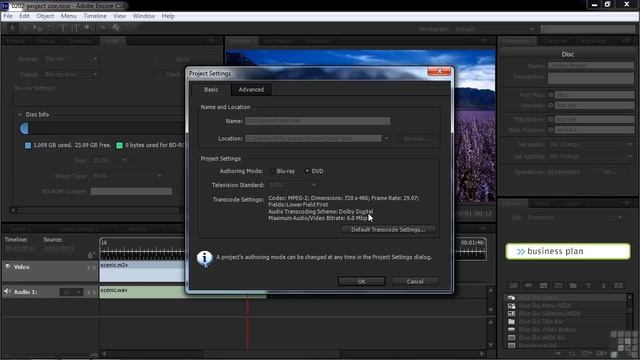
Task: Open the Edit menu
Action: click(x=24, y=16)
